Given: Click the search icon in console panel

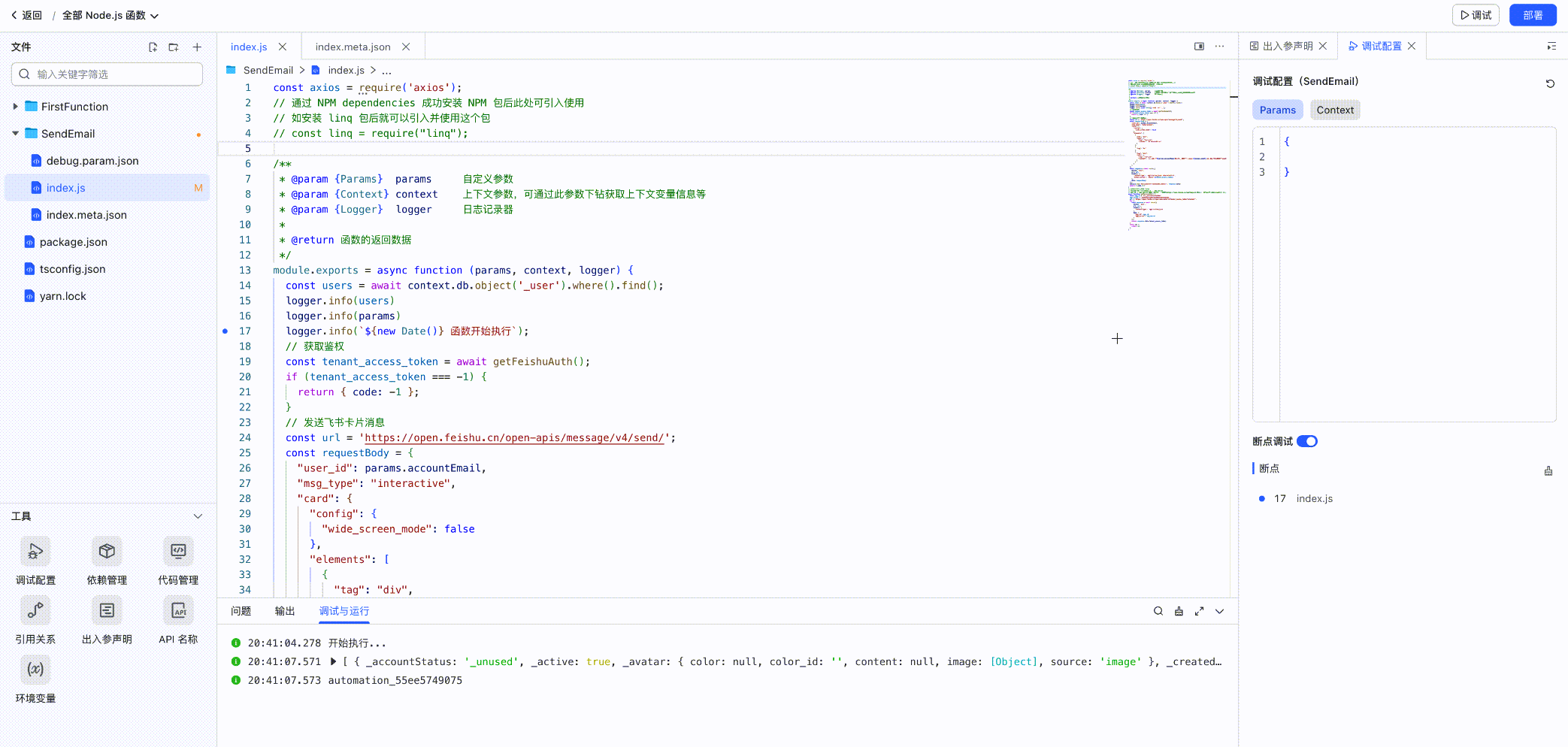Looking at the screenshot, I should click(1158, 611).
